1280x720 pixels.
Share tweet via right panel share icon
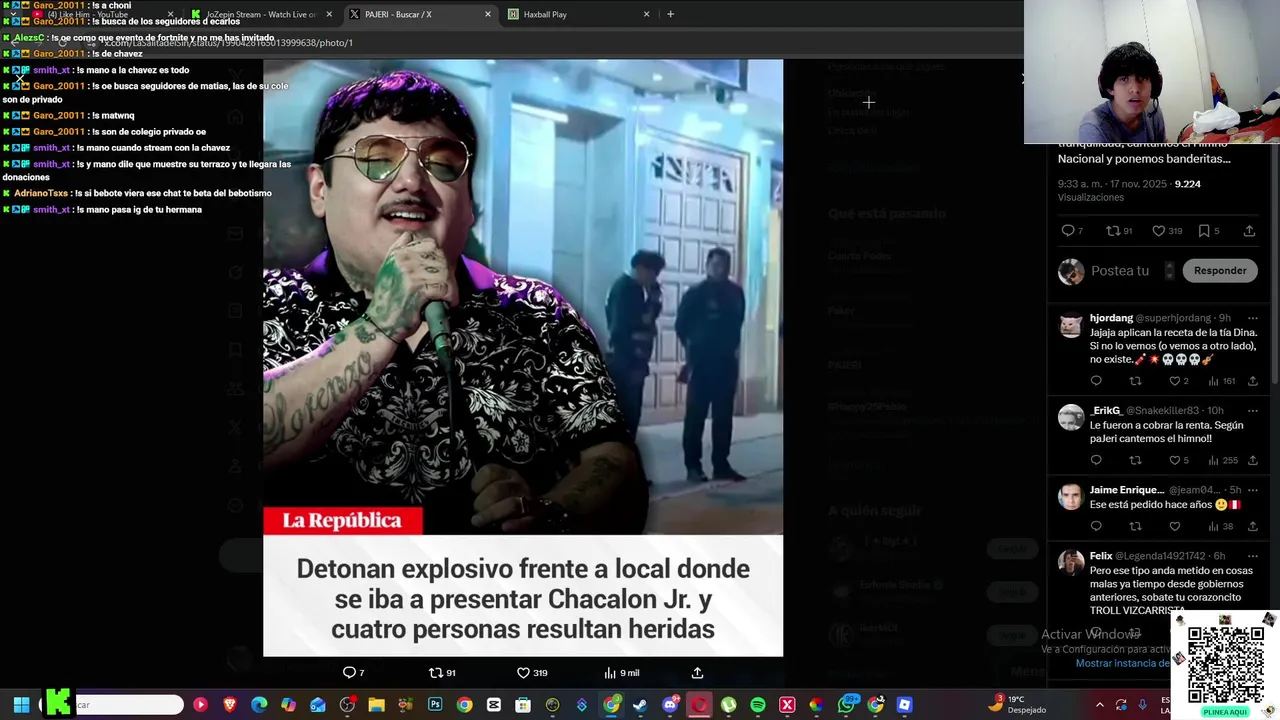(x=1249, y=231)
